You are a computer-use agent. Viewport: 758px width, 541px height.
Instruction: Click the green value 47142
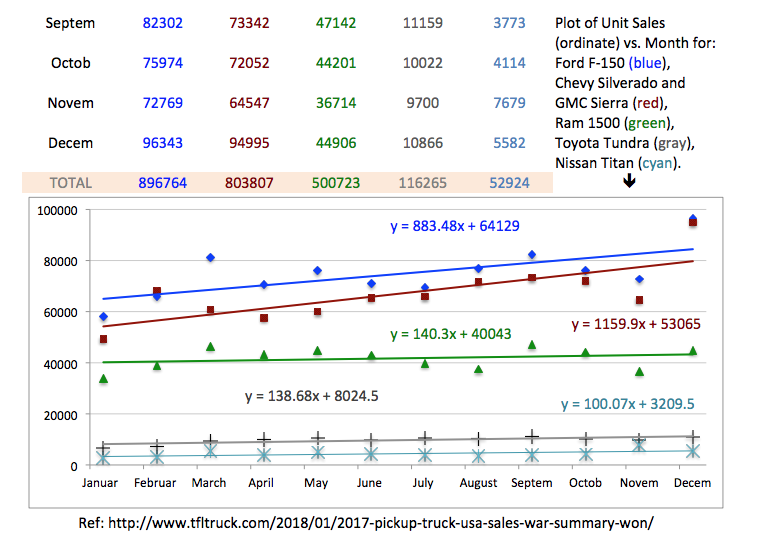pos(335,23)
